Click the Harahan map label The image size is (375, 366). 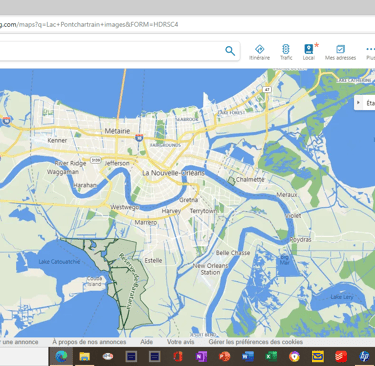pyautogui.click(x=85, y=185)
